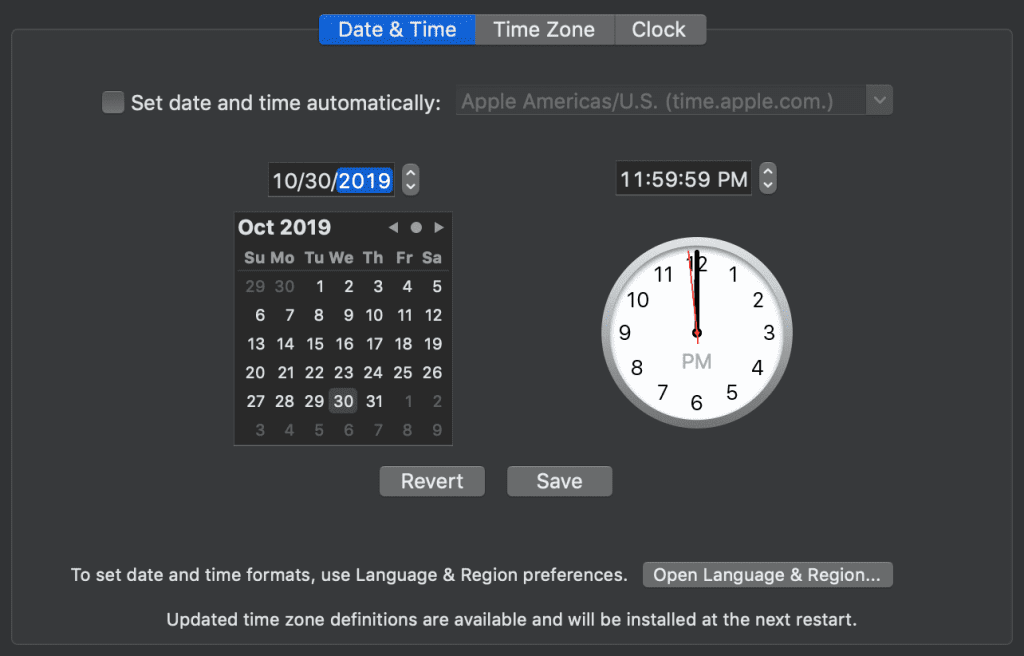Jump to today using calendar dot

pyautogui.click(x=416, y=227)
